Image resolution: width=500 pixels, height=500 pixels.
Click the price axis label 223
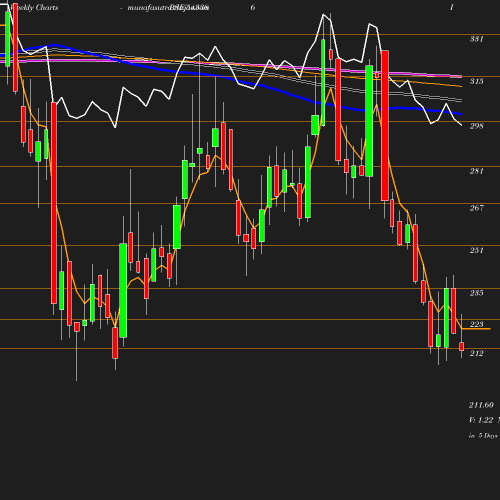(477, 324)
